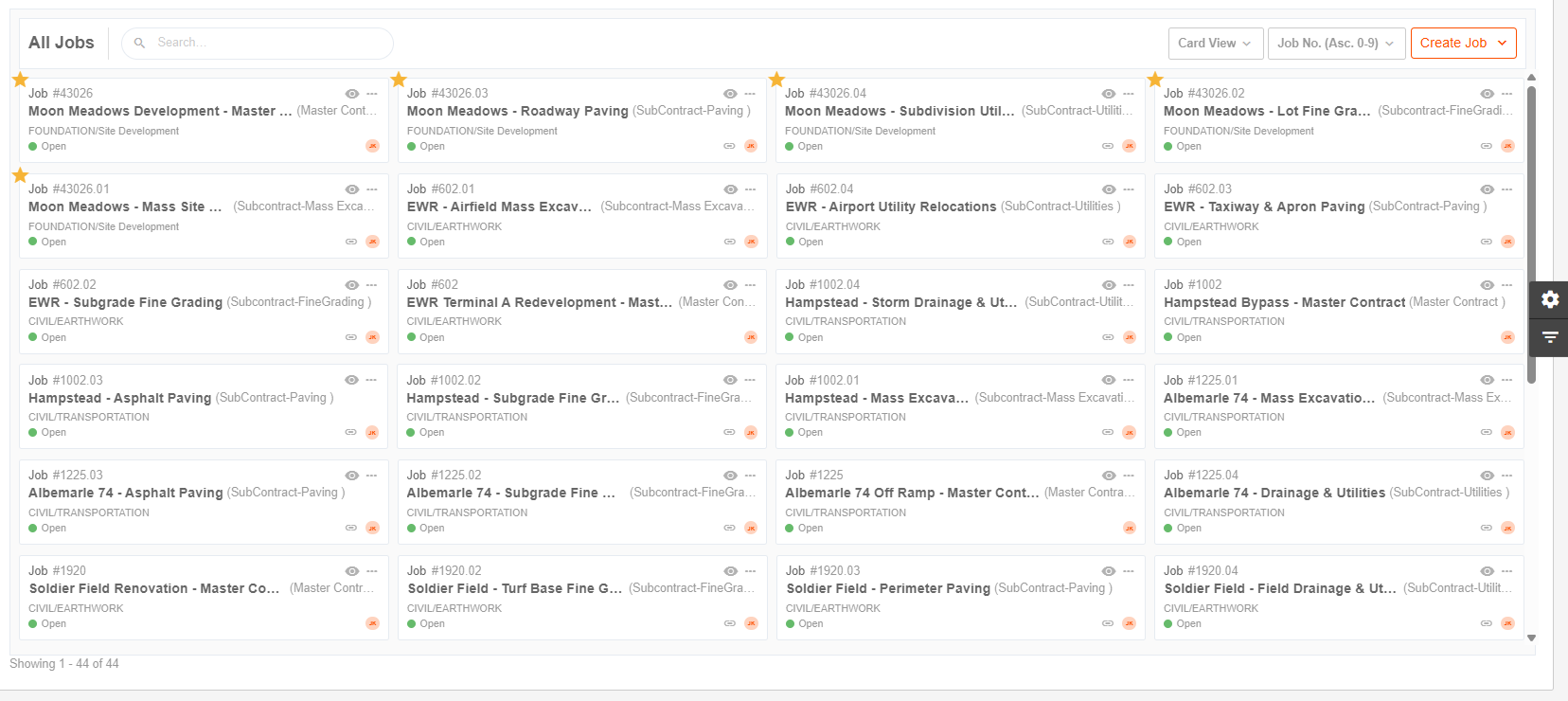Click 'FOUNDATION/Site Development' on Job #43026.04 card
Viewport: 1568px width, 701px height.
[x=860, y=131]
